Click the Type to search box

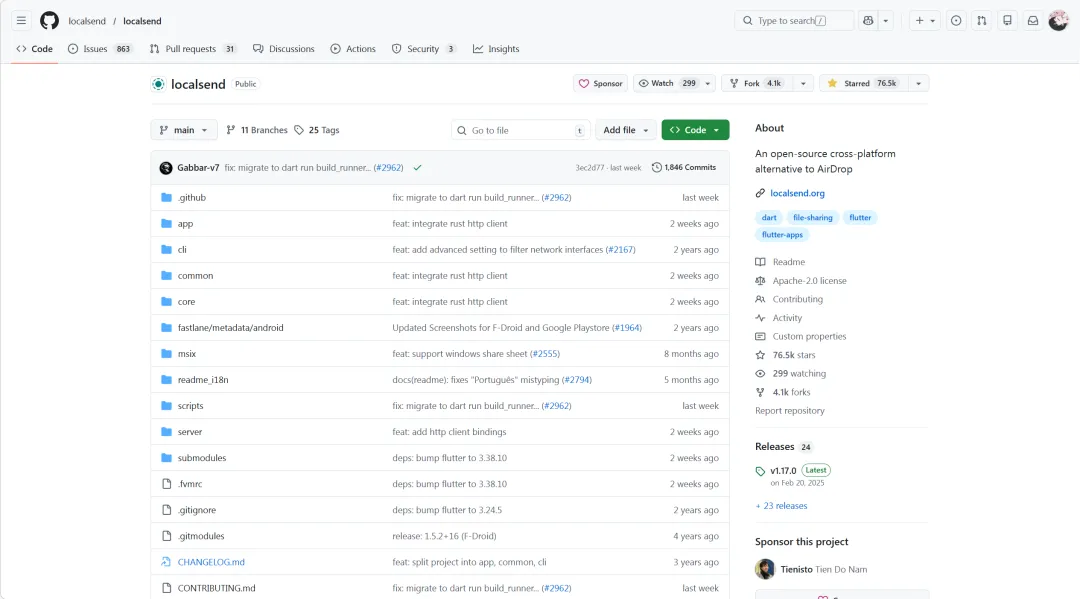(794, 21)
